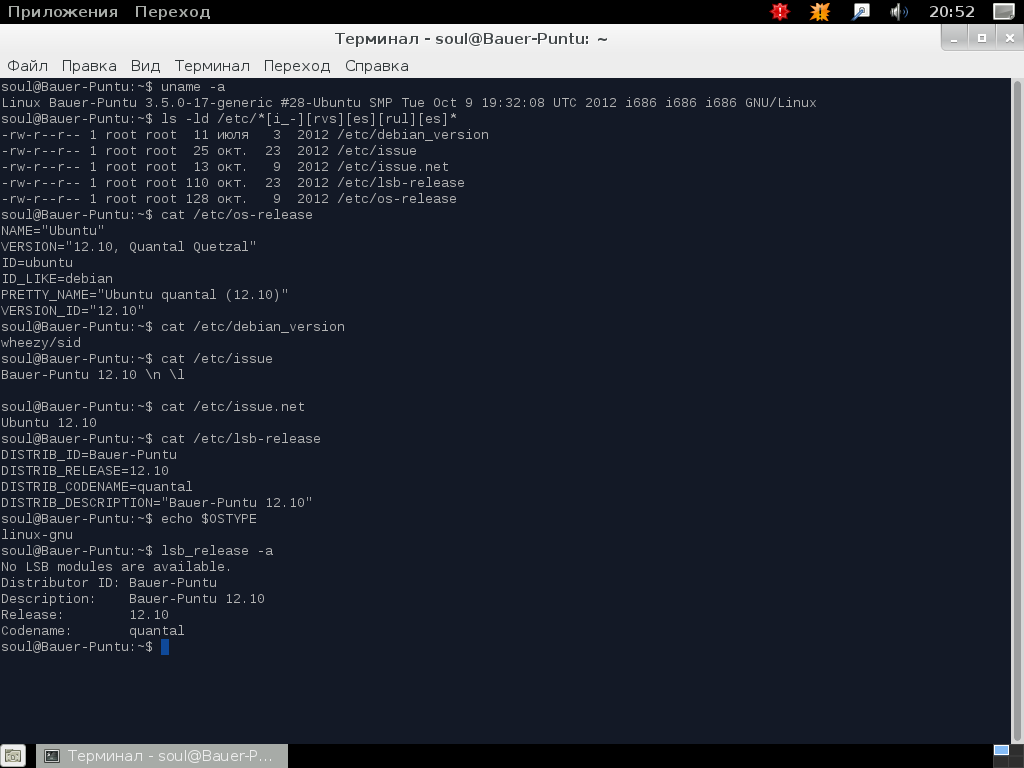Screen dimensions: 1024x768
Task: Click the display icon at panel's right end
Action: click(1003, 12)
